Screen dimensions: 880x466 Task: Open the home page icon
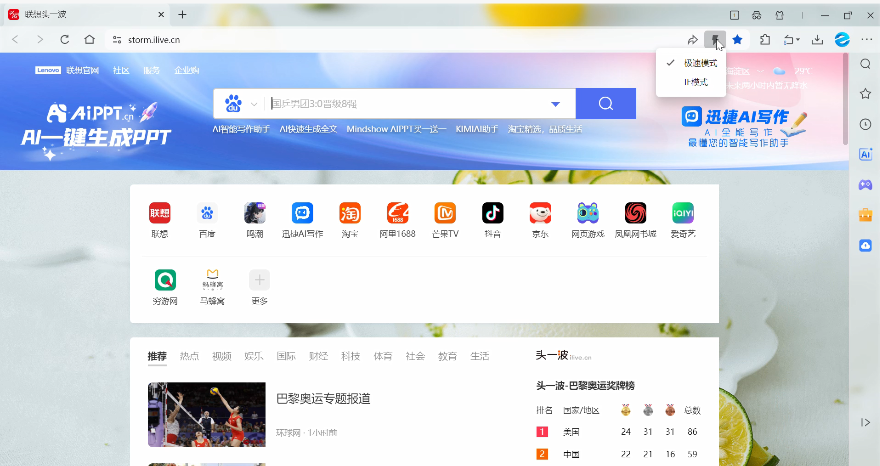[x=89, y=39]
